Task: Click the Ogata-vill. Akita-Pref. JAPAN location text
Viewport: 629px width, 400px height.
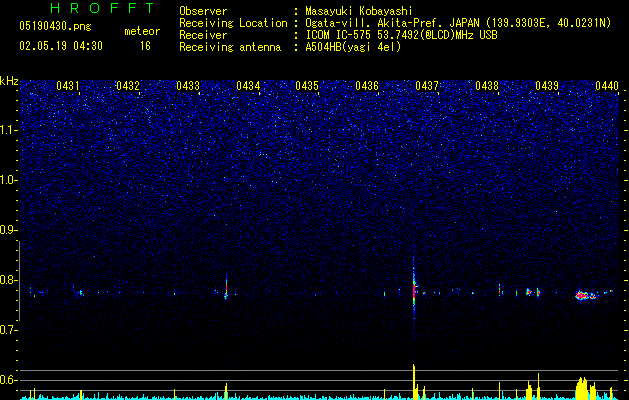Action: tap(392, 23)
